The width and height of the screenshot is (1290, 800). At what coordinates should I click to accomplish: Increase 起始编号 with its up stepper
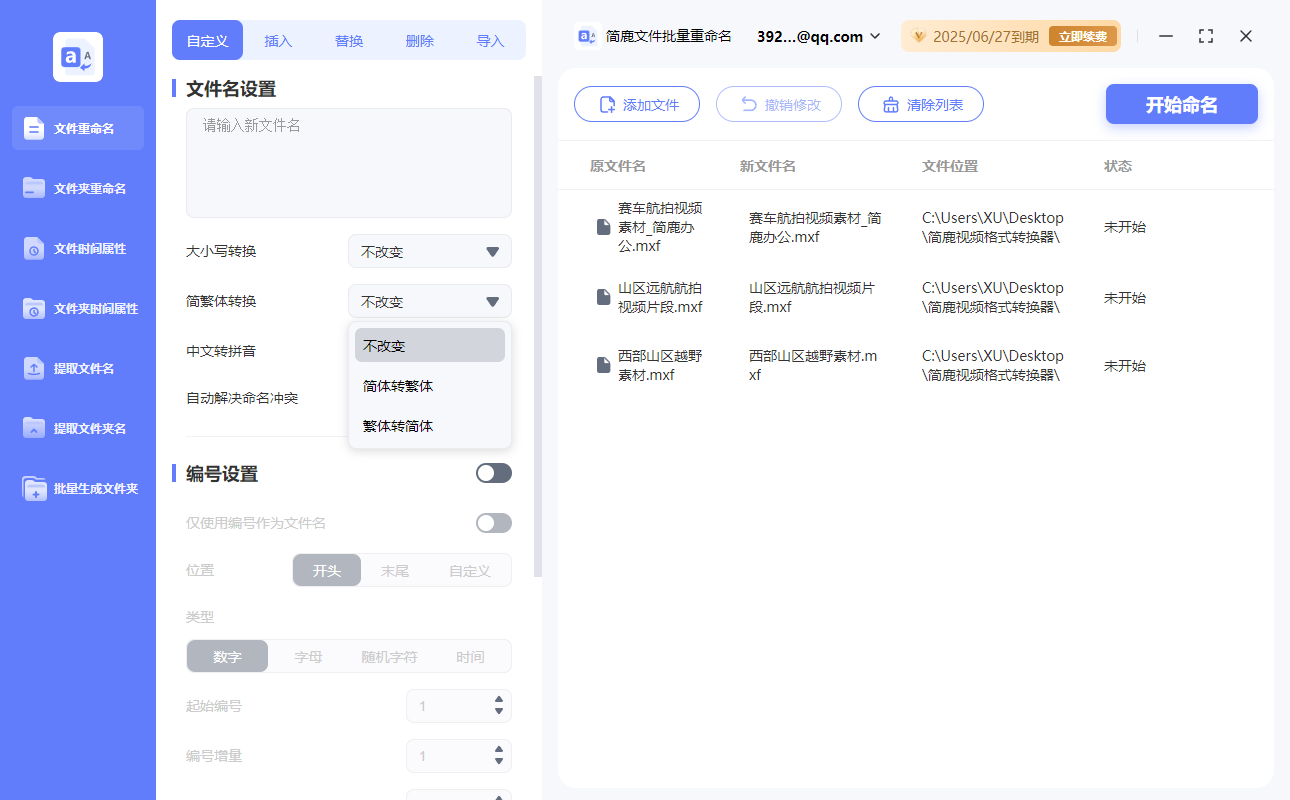pos(497,701)
